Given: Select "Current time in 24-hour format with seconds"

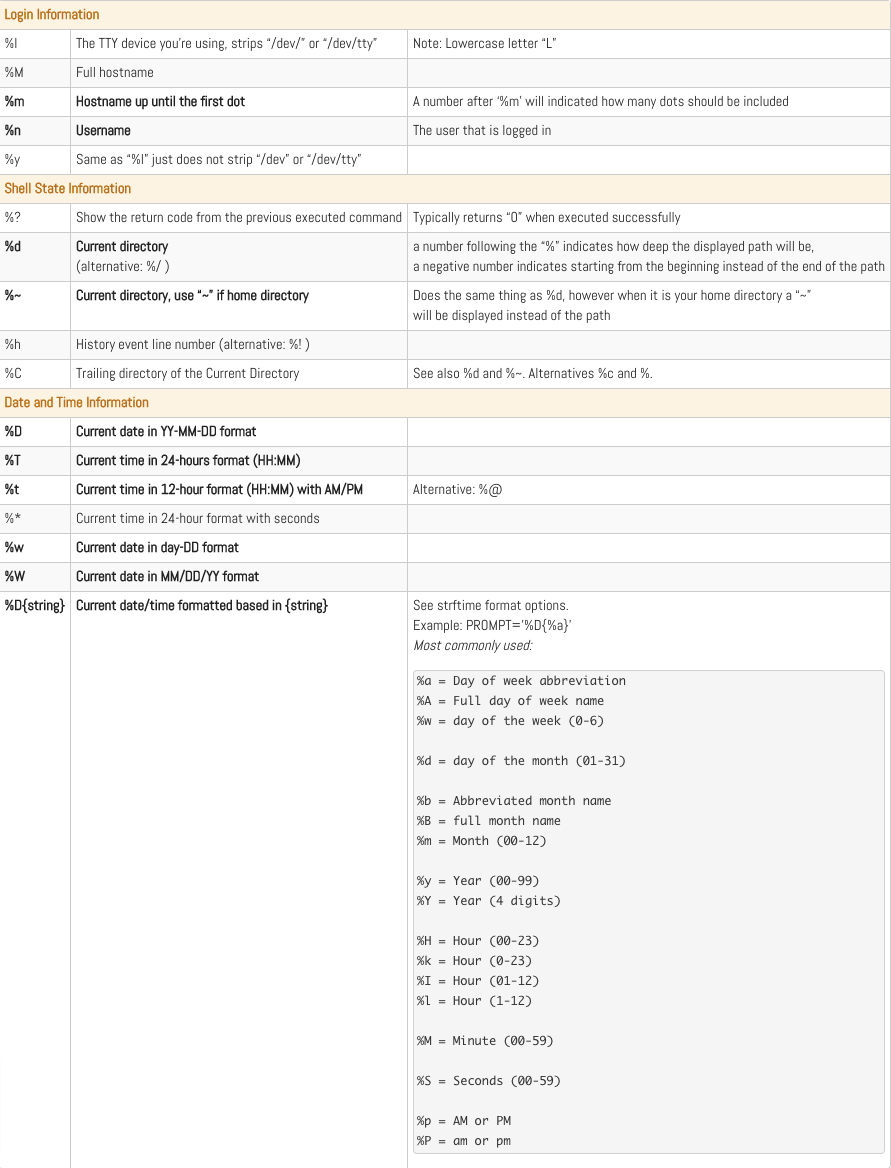Looking at the screenshot, I should point(198,518).
